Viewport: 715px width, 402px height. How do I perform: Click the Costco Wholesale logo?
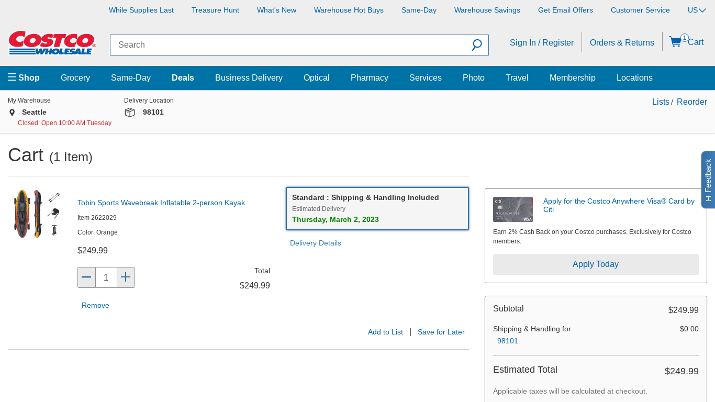(x=52, y=43)
